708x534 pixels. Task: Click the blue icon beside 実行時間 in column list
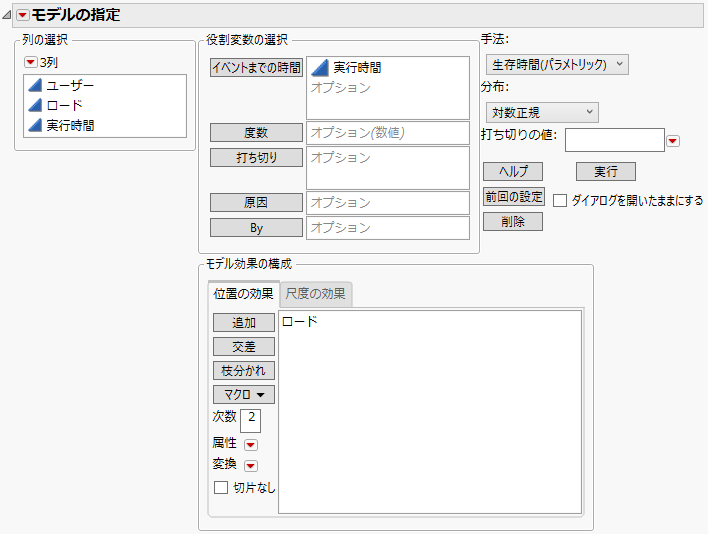click(35, 125)
